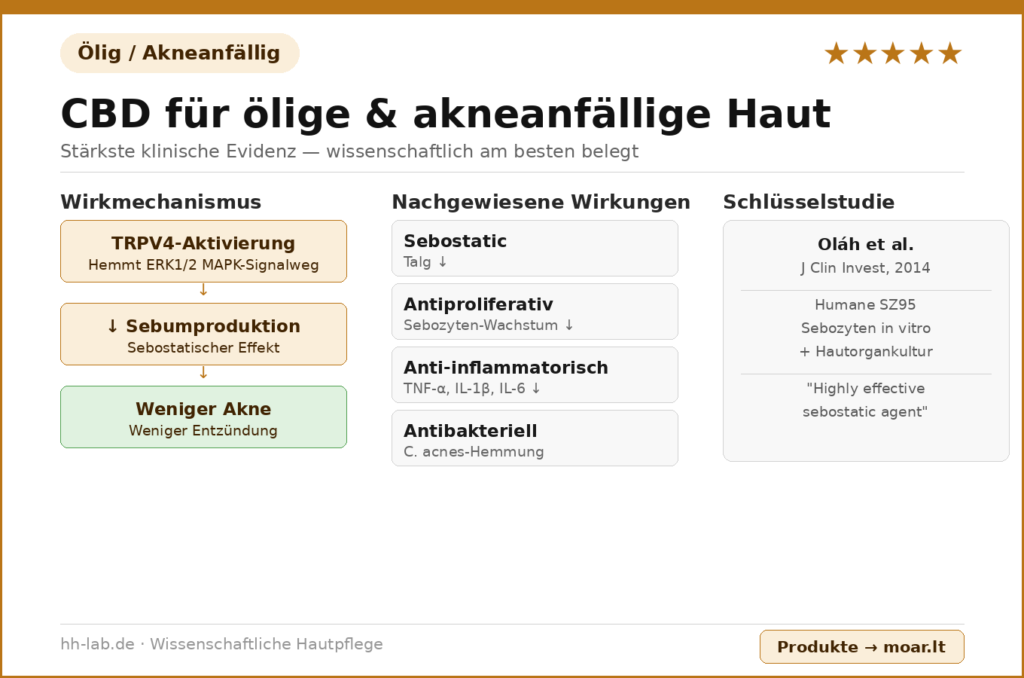Open the Produkte → moar.lt button
The image size is (1024, 678).
[x=861, y=647]
